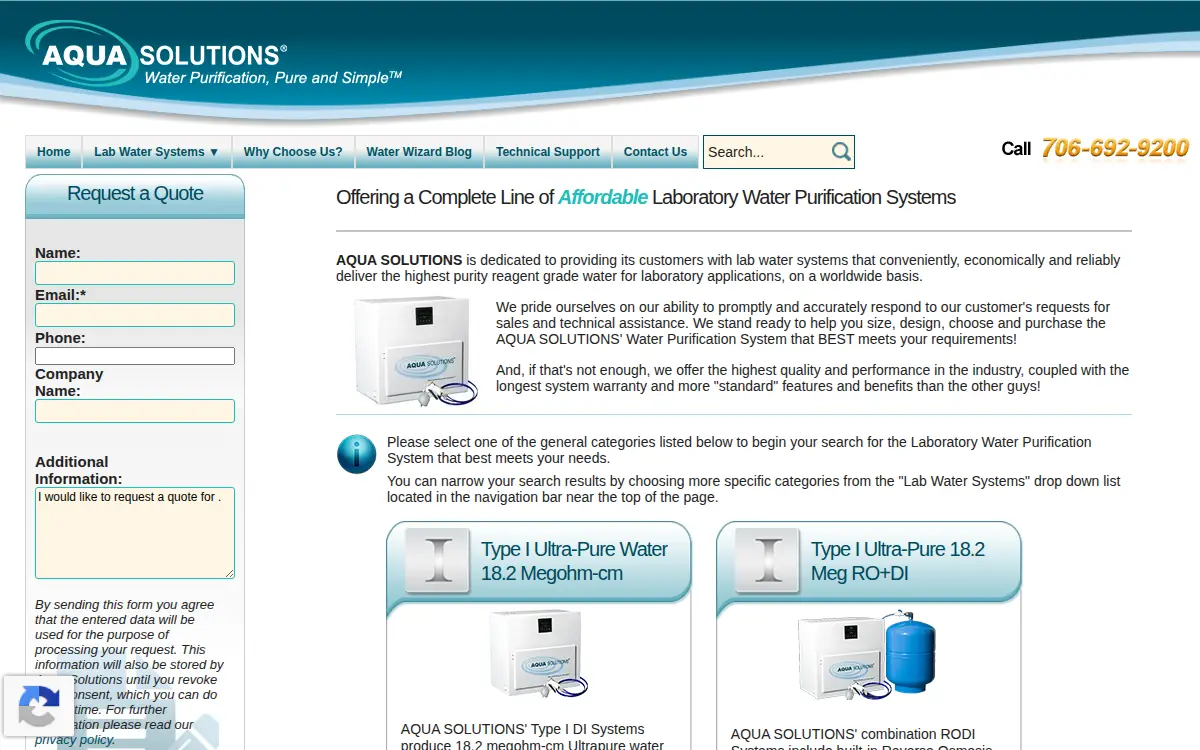Click the phone number 706-692-9200
Screen dimensions: 1200x750
1115,148
